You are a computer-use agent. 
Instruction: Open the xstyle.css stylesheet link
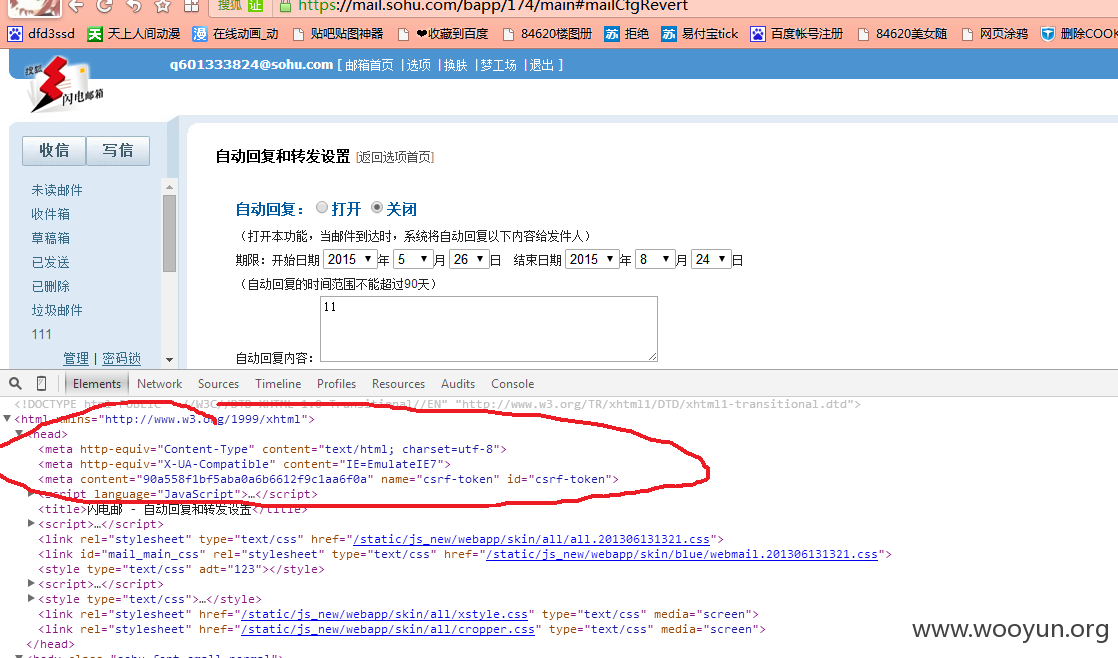(x=384, y=614)
